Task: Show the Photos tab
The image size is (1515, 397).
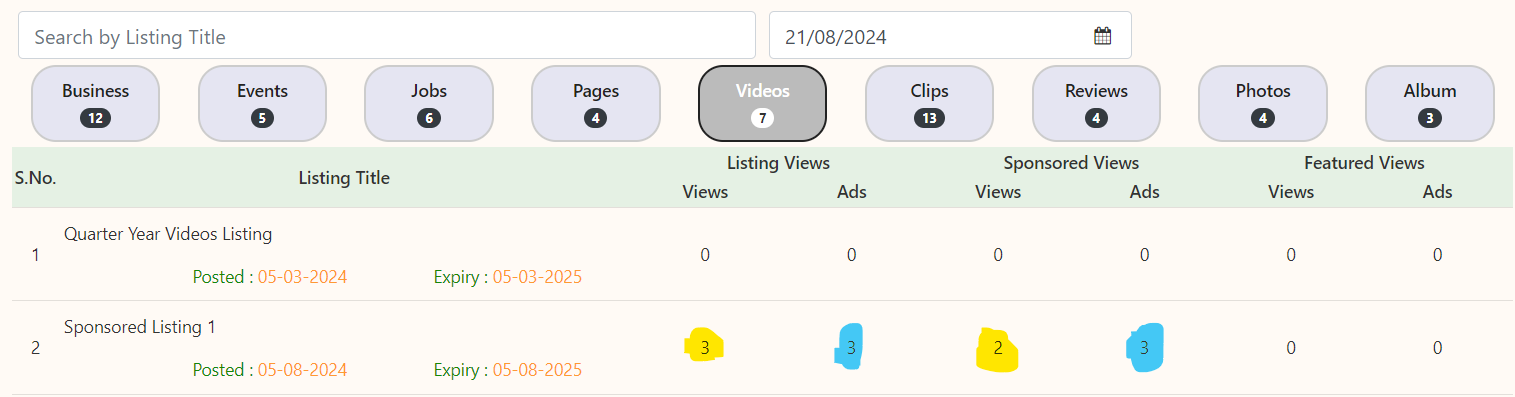Action: (1263, 103)
